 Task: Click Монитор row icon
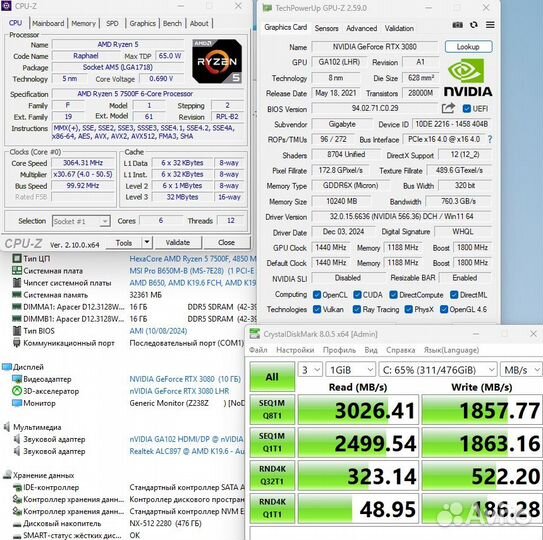click(17, 403)
